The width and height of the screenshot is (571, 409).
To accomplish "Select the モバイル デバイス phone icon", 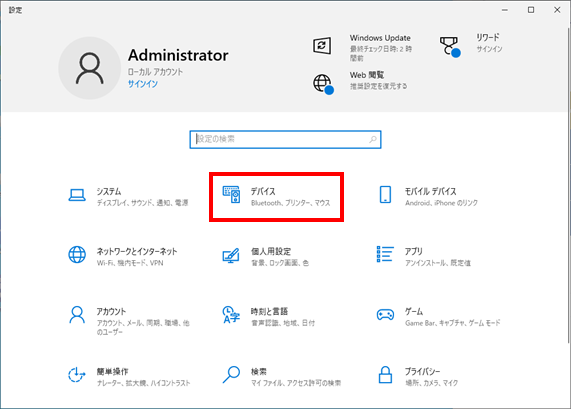I will (x=385, y=194).
